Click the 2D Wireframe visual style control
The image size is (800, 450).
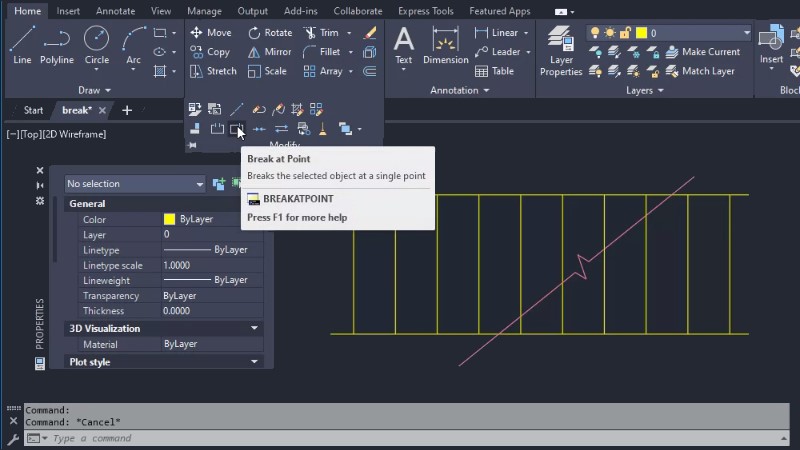click(x=74, y=135)
